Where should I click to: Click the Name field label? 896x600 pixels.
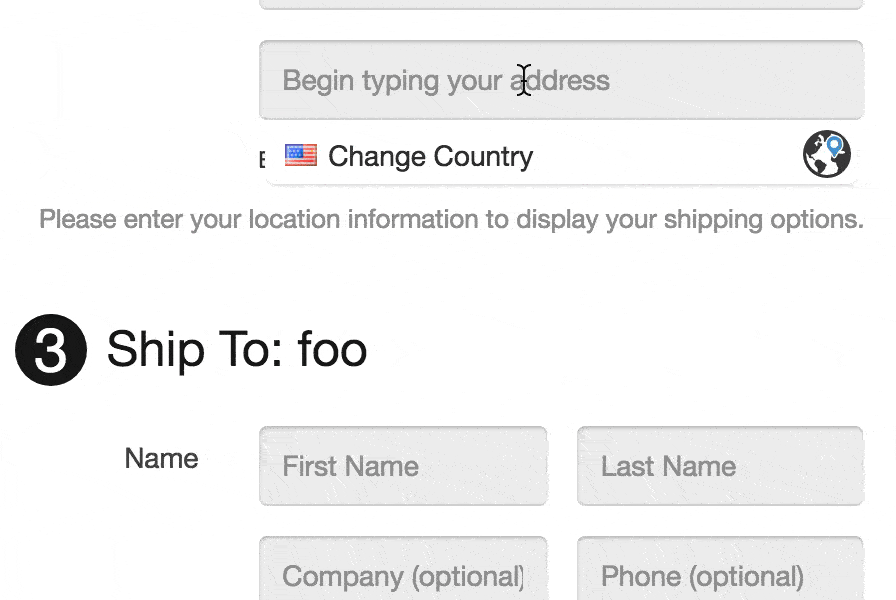coord(162,459)
